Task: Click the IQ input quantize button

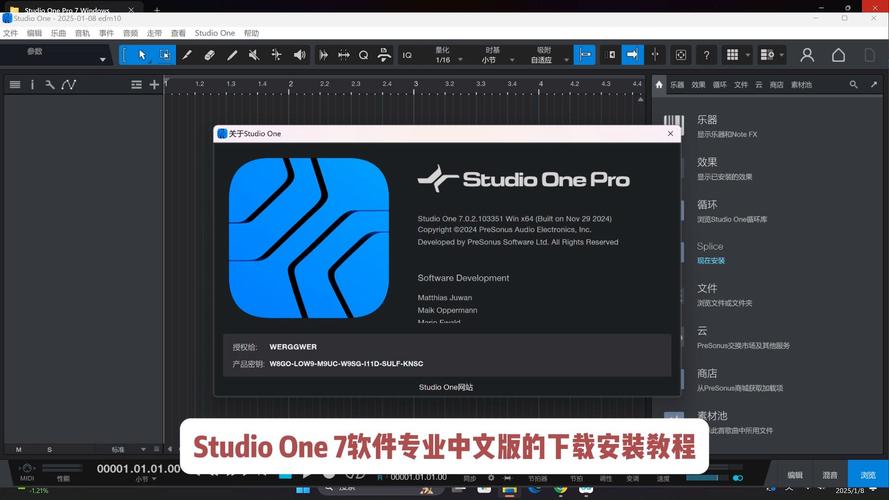Action: [x=407, y=55]
